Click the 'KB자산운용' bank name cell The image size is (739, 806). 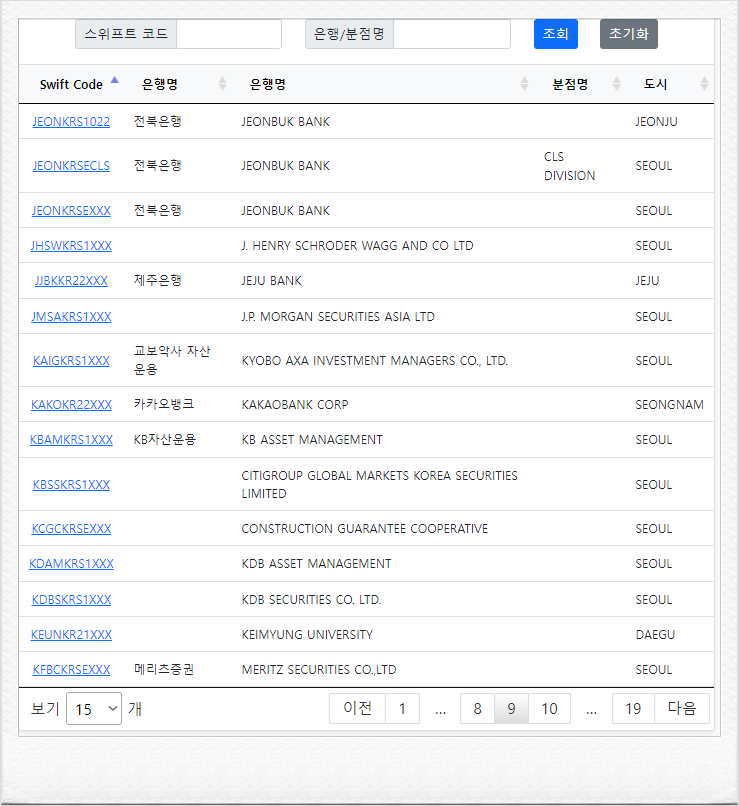pos(164,439)
